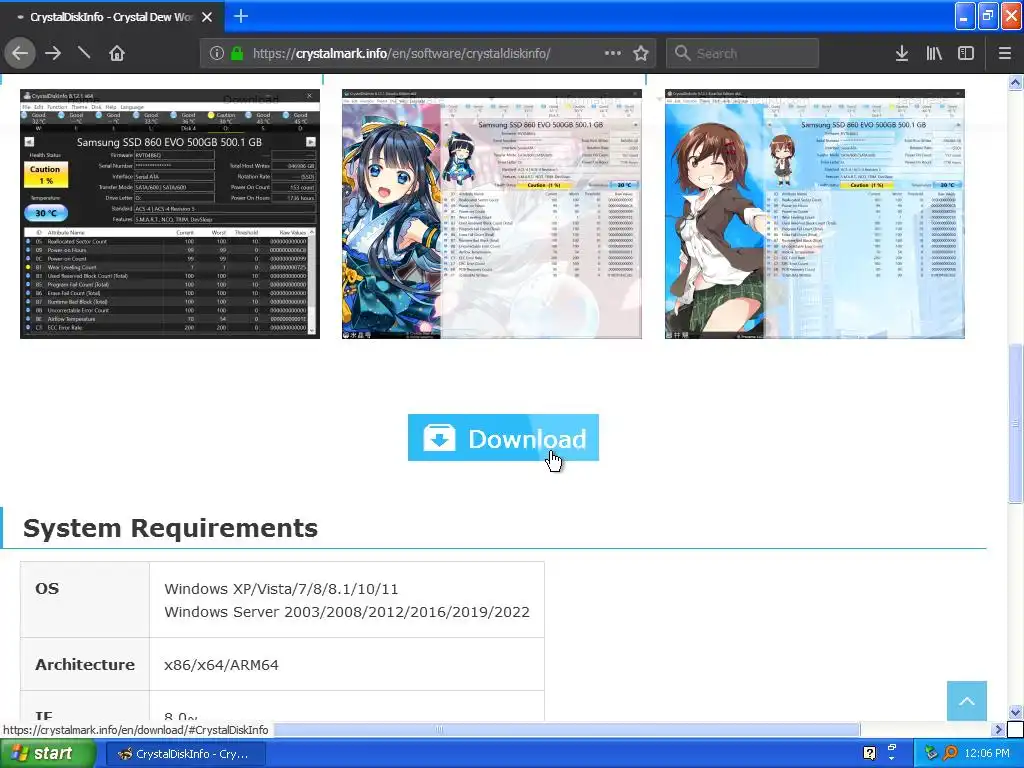Click into the Search box
This screenshot has width=1024, height=768.
(743, 53)
